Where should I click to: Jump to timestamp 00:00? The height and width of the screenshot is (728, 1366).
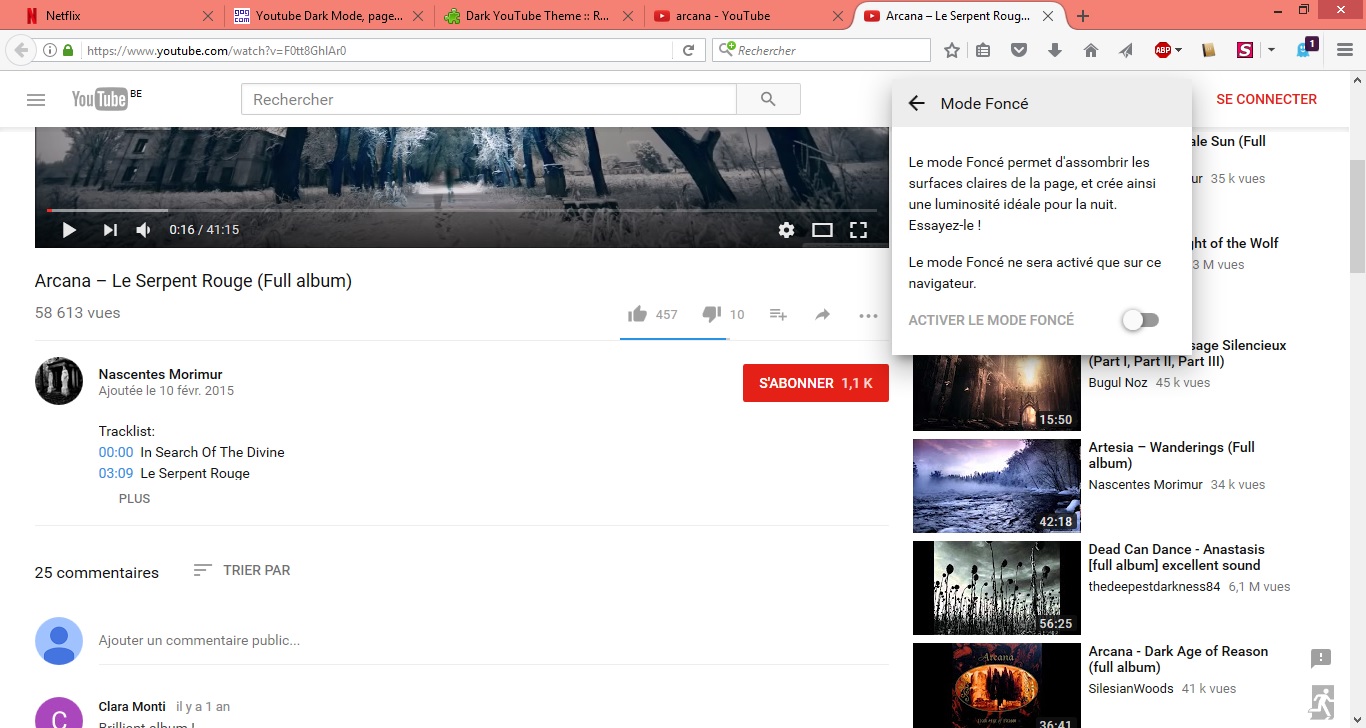[x=116, y=452]
